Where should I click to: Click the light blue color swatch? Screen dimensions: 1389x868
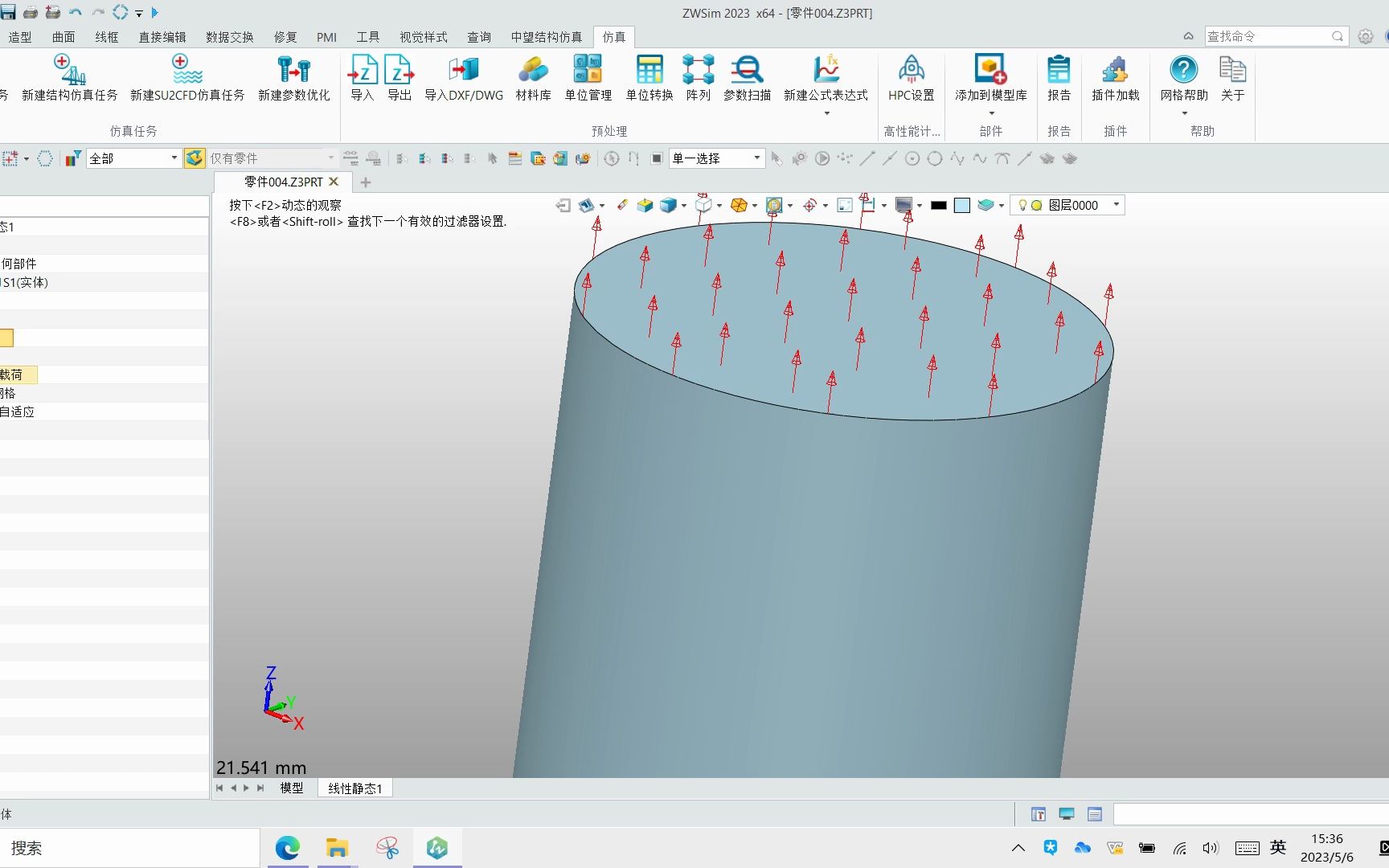tap(961, 206)
